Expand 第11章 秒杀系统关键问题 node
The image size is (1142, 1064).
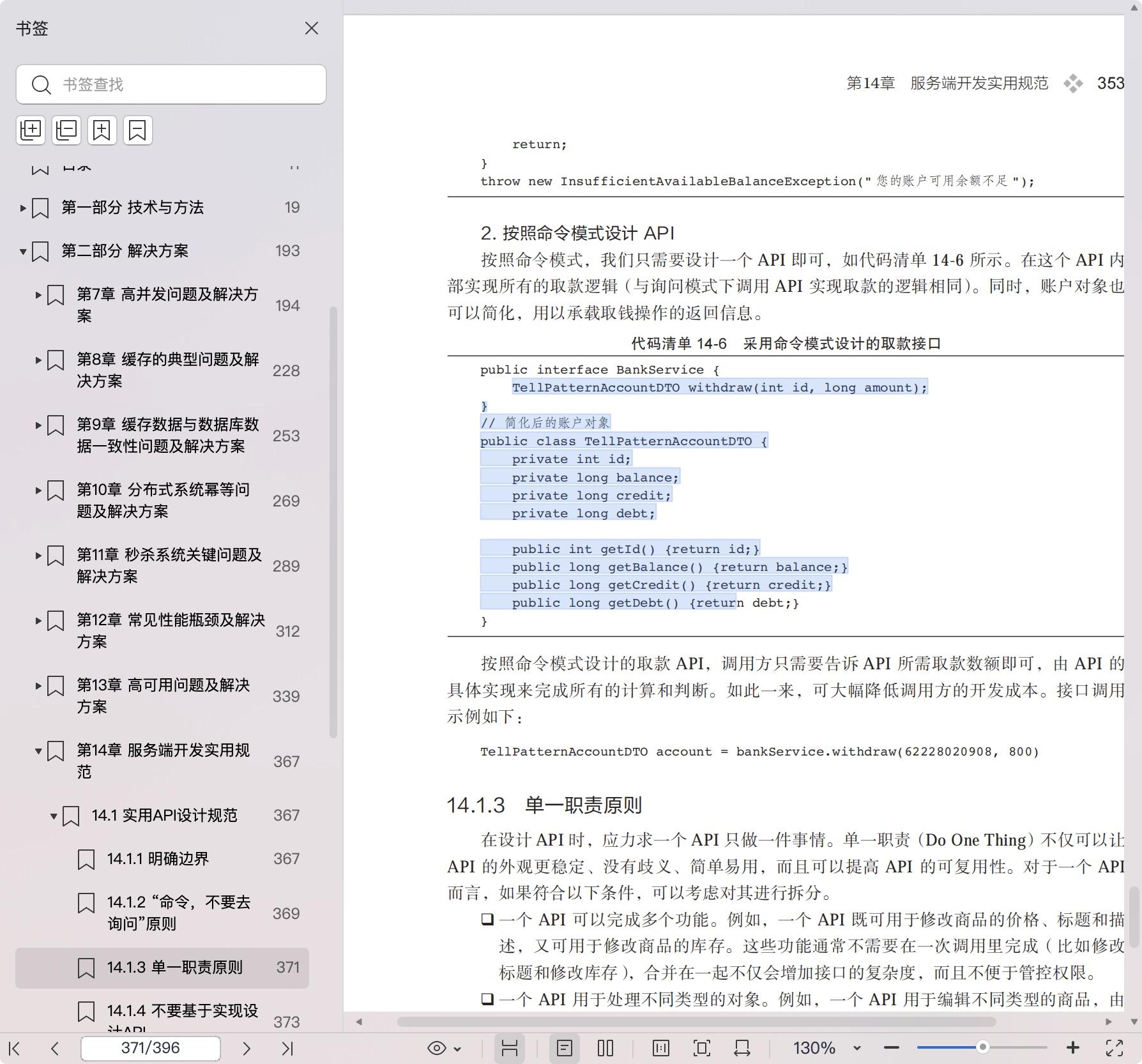pos(38,555)
